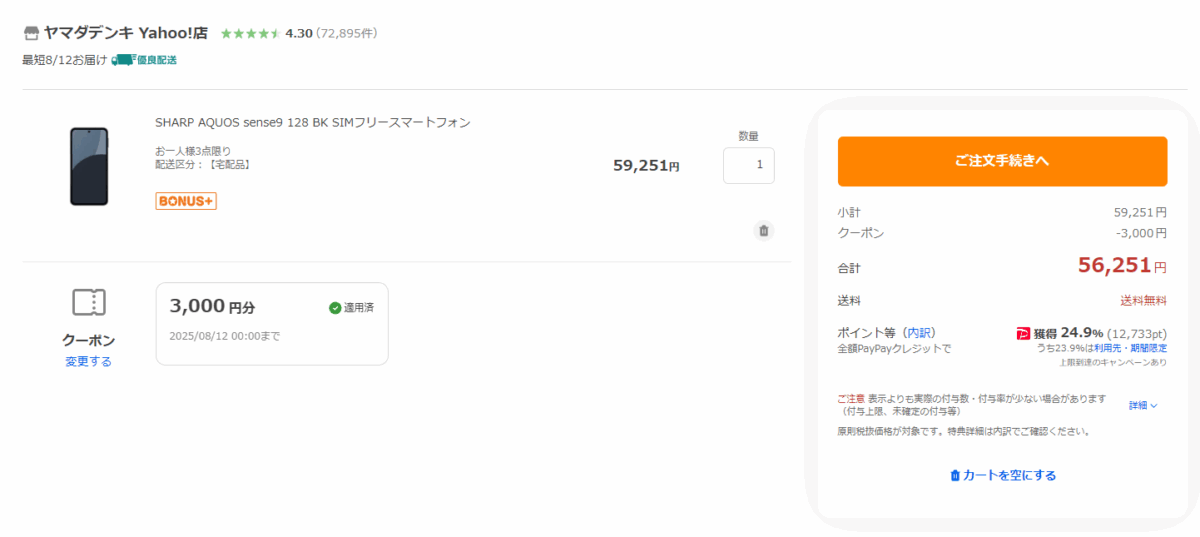Screen dimensions: 1200x537
Task: Click the green delivery truck icon
Action: pyautogui.click(x=122, y=60)
